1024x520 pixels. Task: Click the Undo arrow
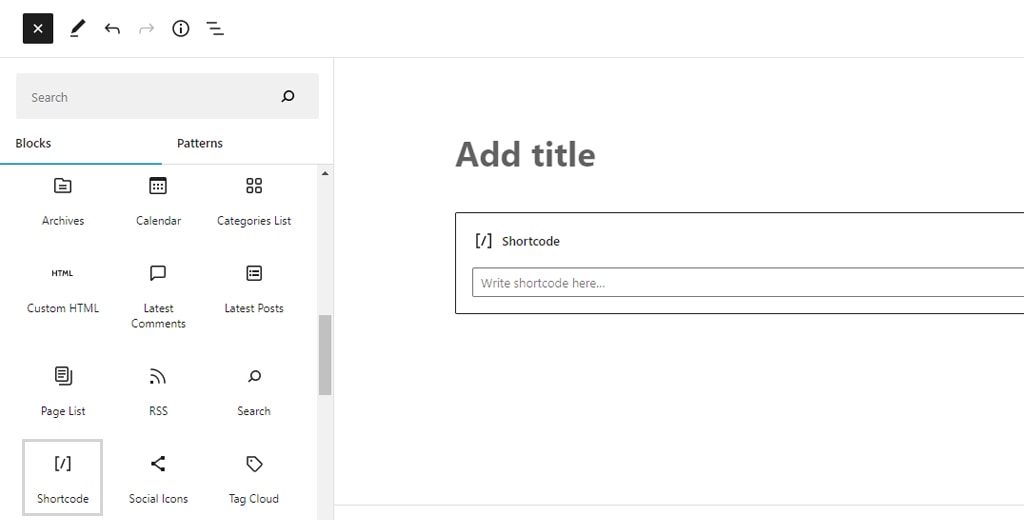pos(112,29)
